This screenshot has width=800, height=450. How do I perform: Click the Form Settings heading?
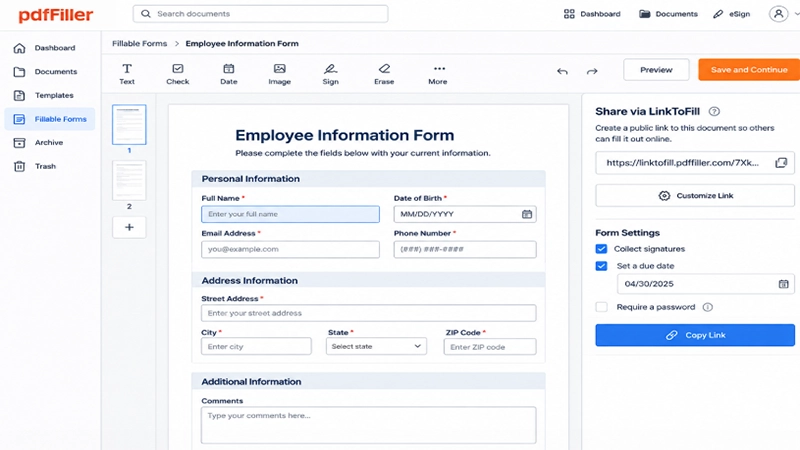[x=628, y=233]
